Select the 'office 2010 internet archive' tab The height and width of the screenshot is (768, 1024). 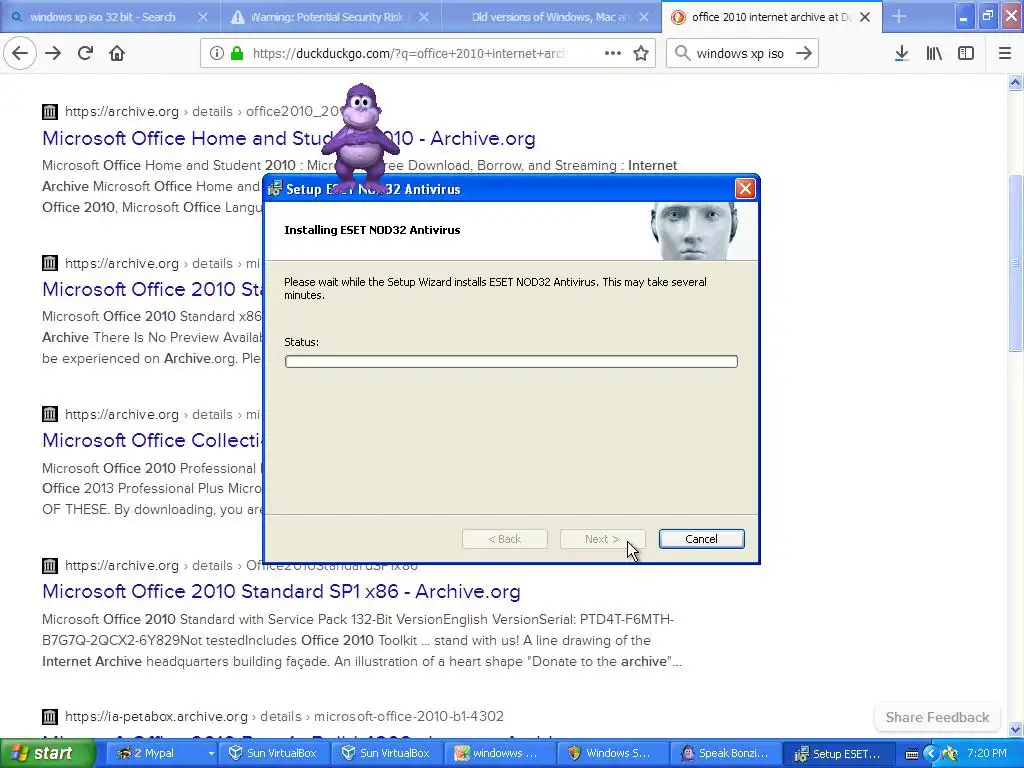771,17
